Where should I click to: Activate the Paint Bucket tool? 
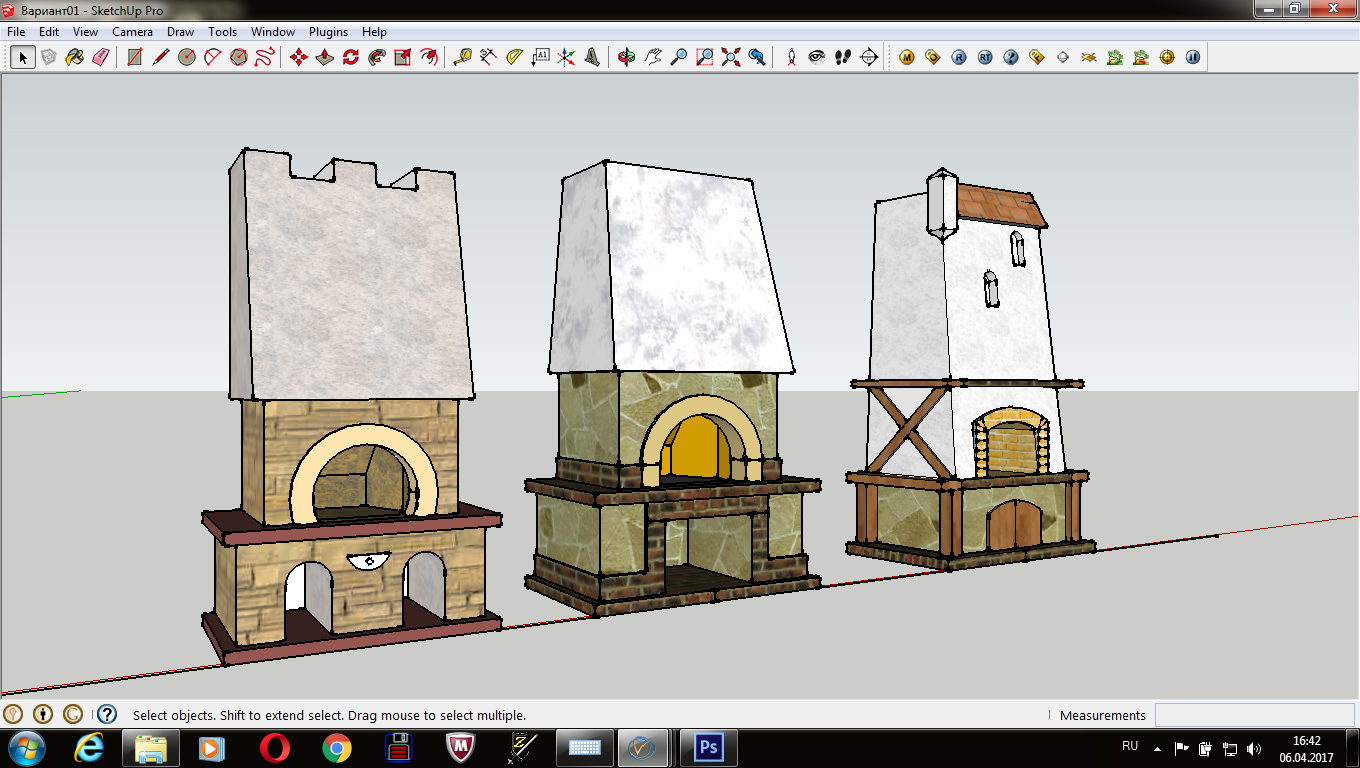pos(74,57)
